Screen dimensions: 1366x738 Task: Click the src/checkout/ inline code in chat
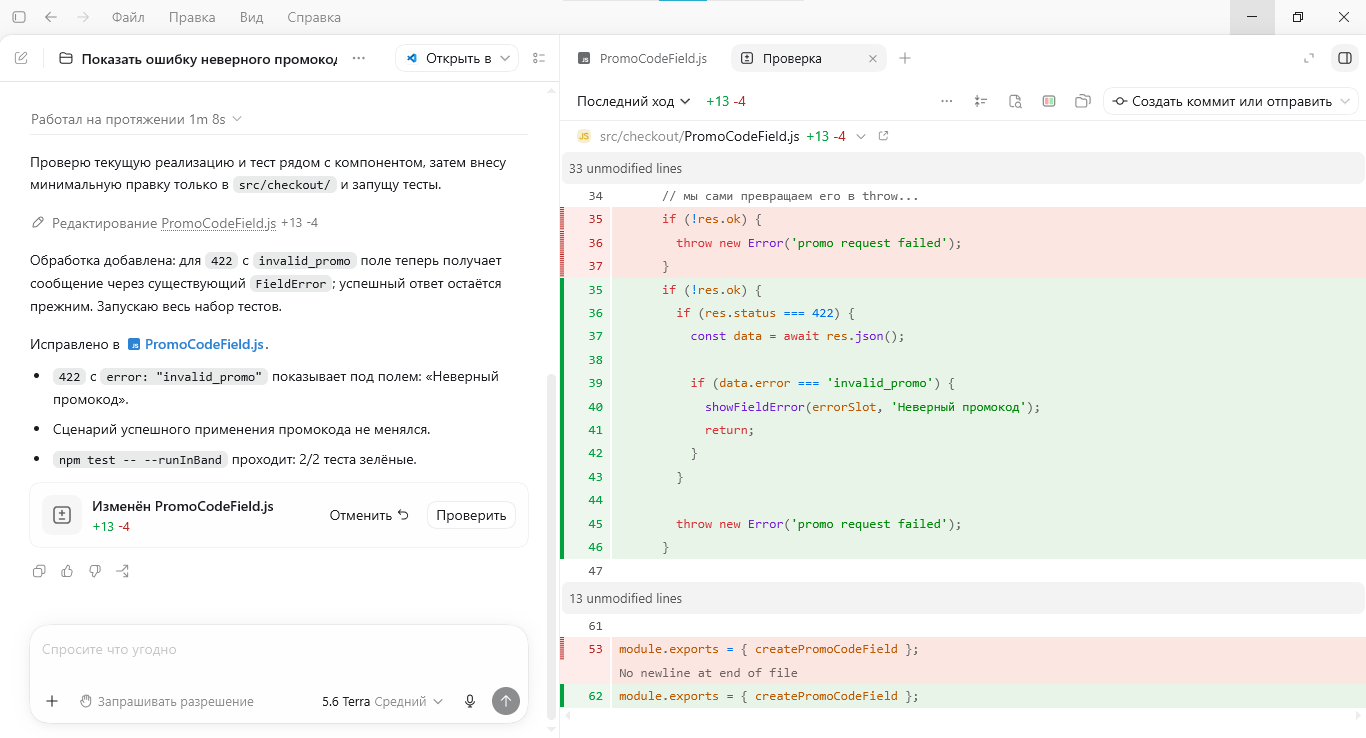[284, 185]
